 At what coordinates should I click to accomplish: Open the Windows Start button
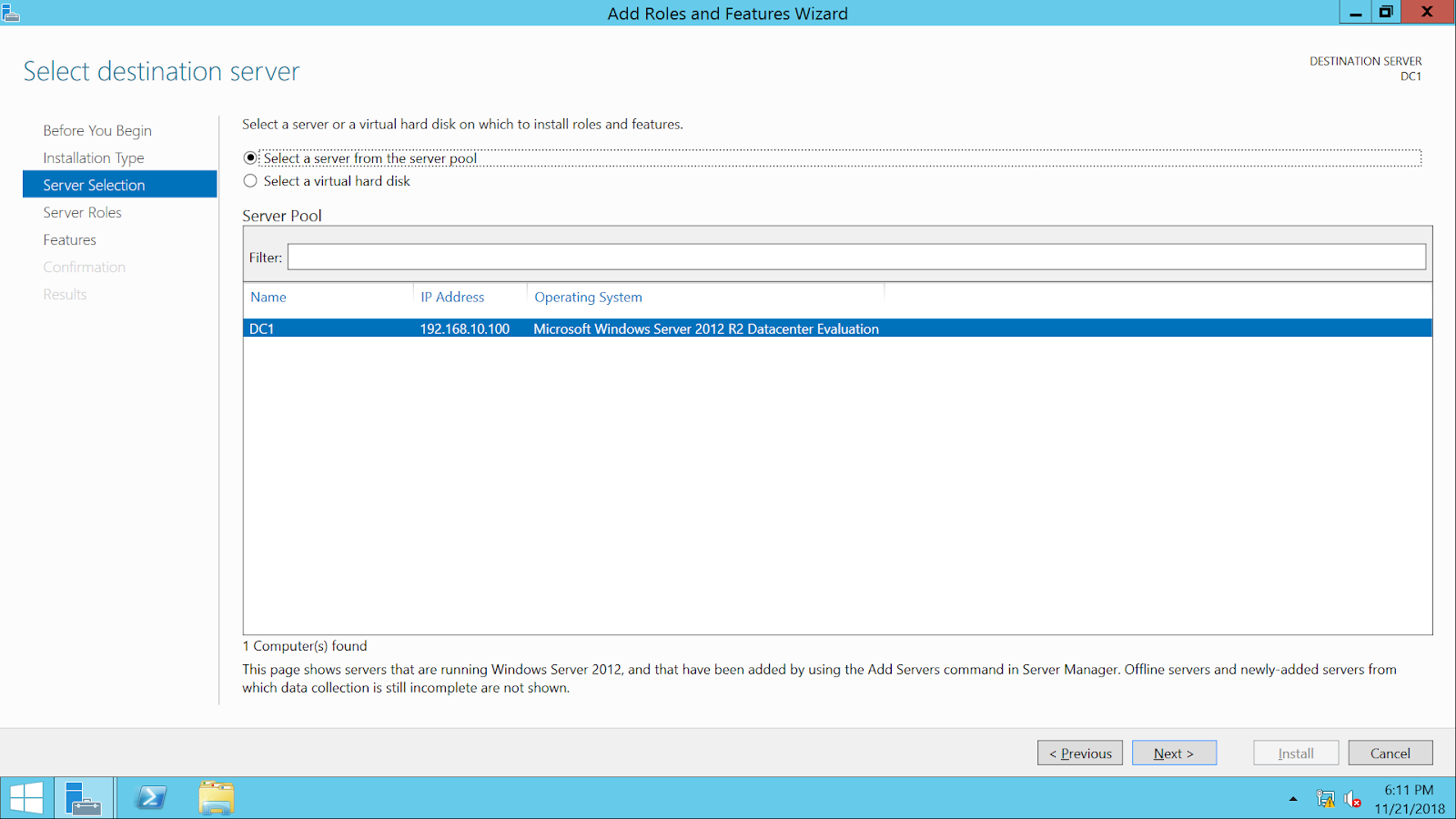point(26,798)
